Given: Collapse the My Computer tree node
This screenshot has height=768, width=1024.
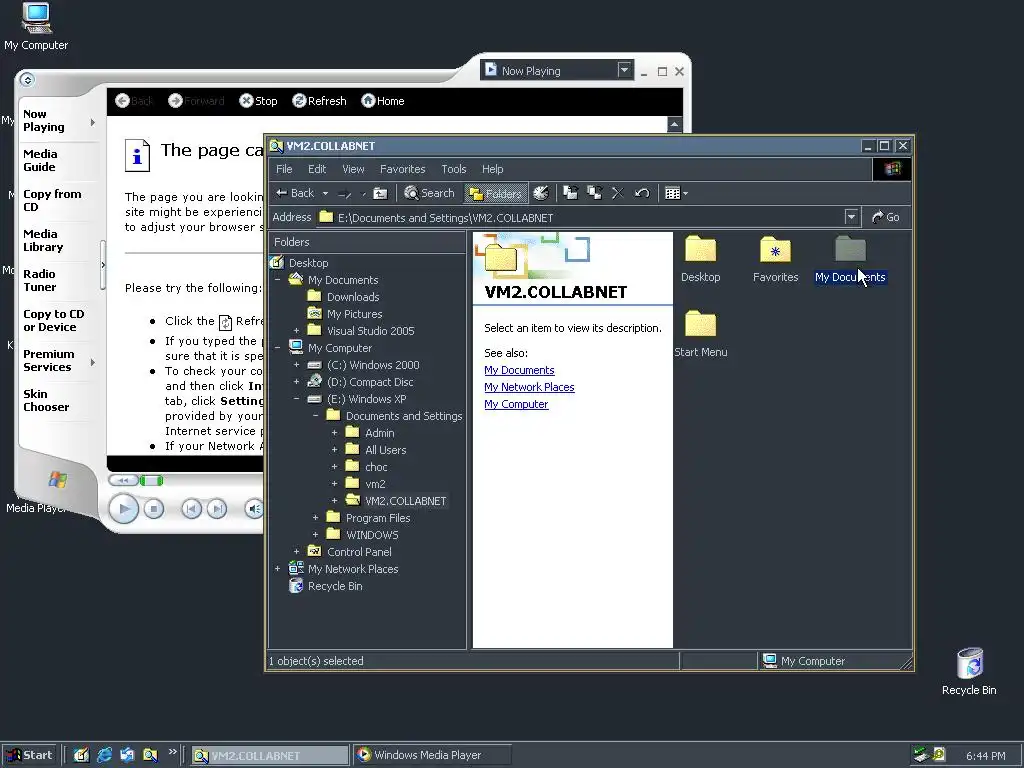Looking at the screenshot, I should [x=278, y=347].
